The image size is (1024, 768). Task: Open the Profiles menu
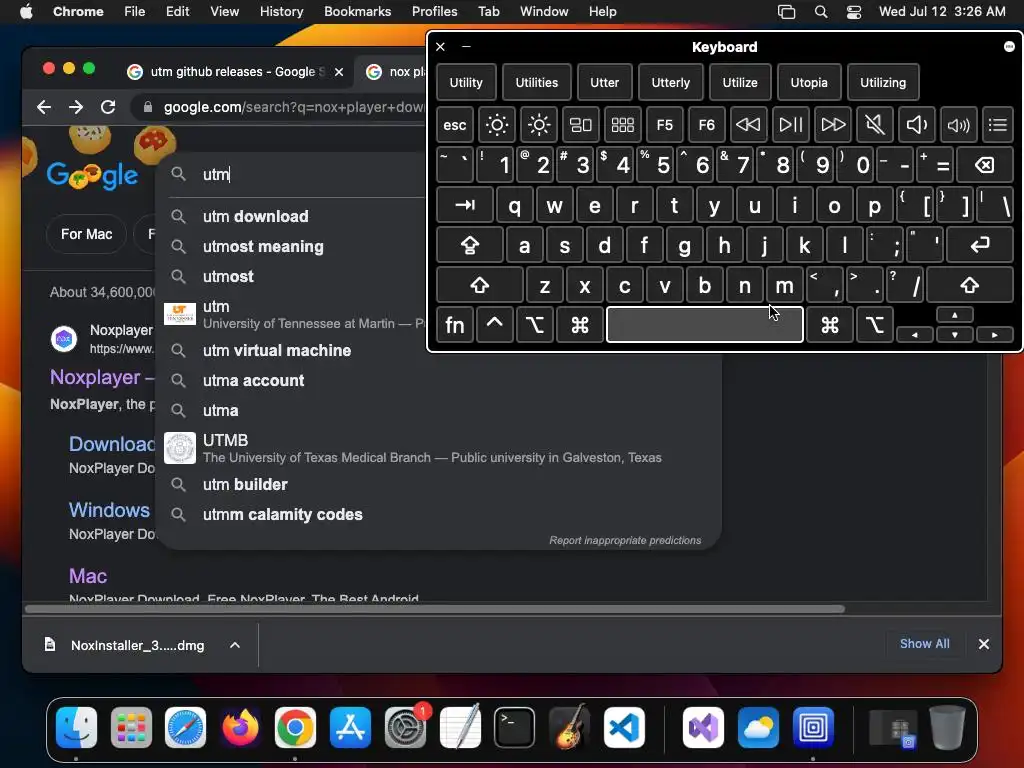(x=434, y=11)
